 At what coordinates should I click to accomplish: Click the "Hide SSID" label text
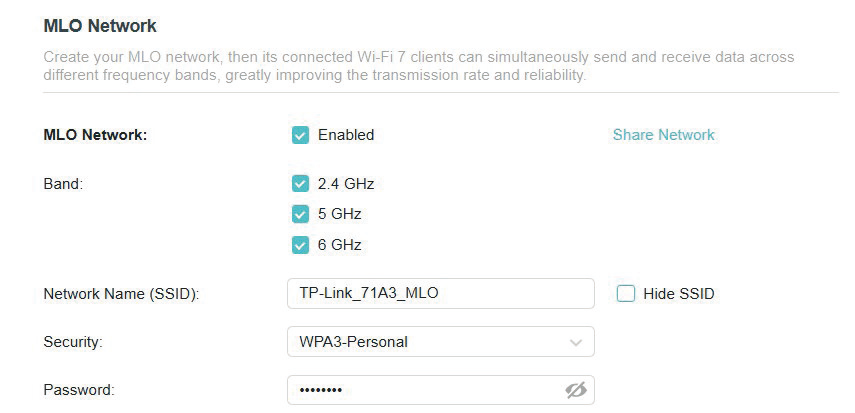coord(678,294)
